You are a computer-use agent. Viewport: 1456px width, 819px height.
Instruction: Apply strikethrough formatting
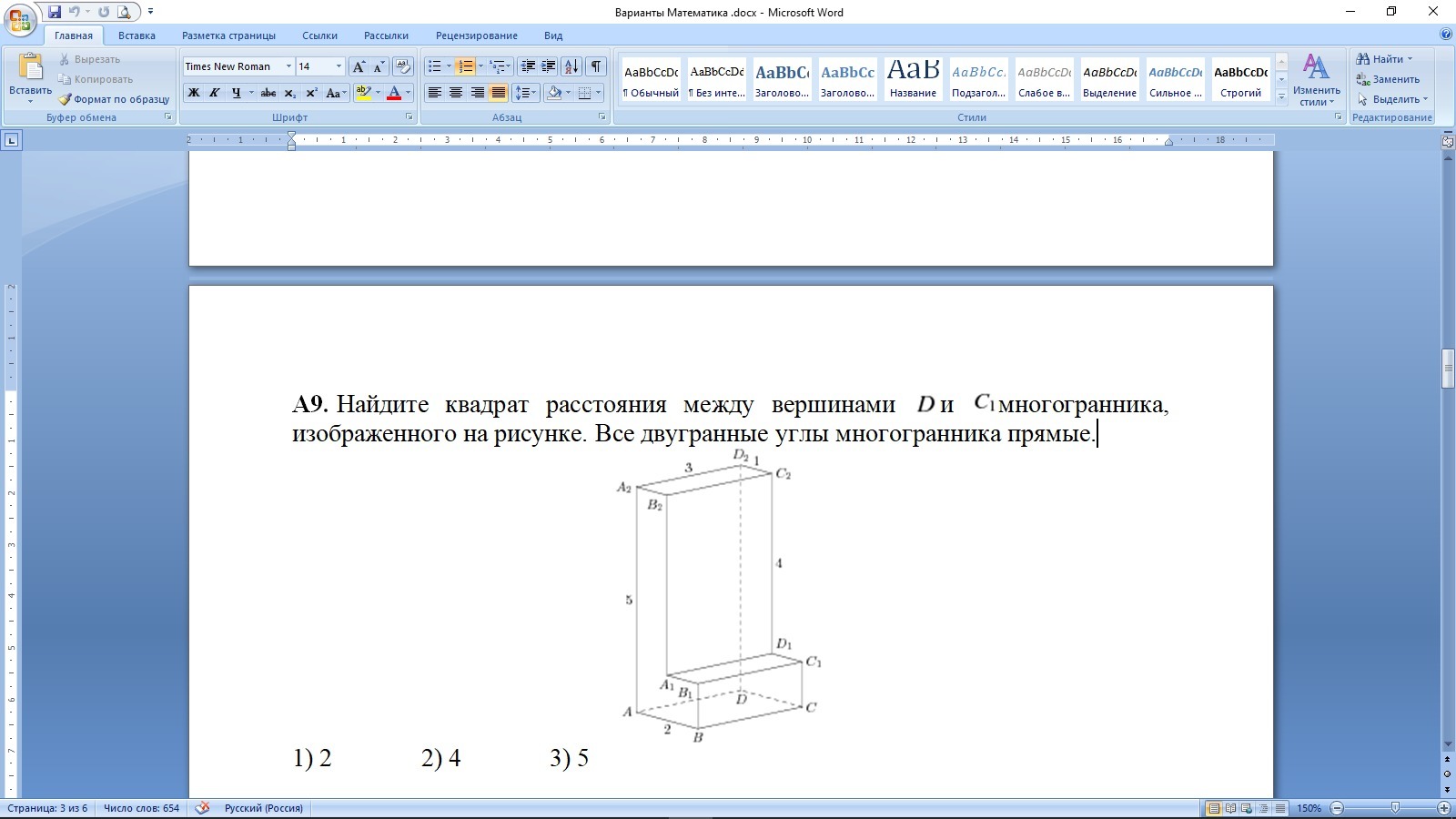tap(268, 93)
